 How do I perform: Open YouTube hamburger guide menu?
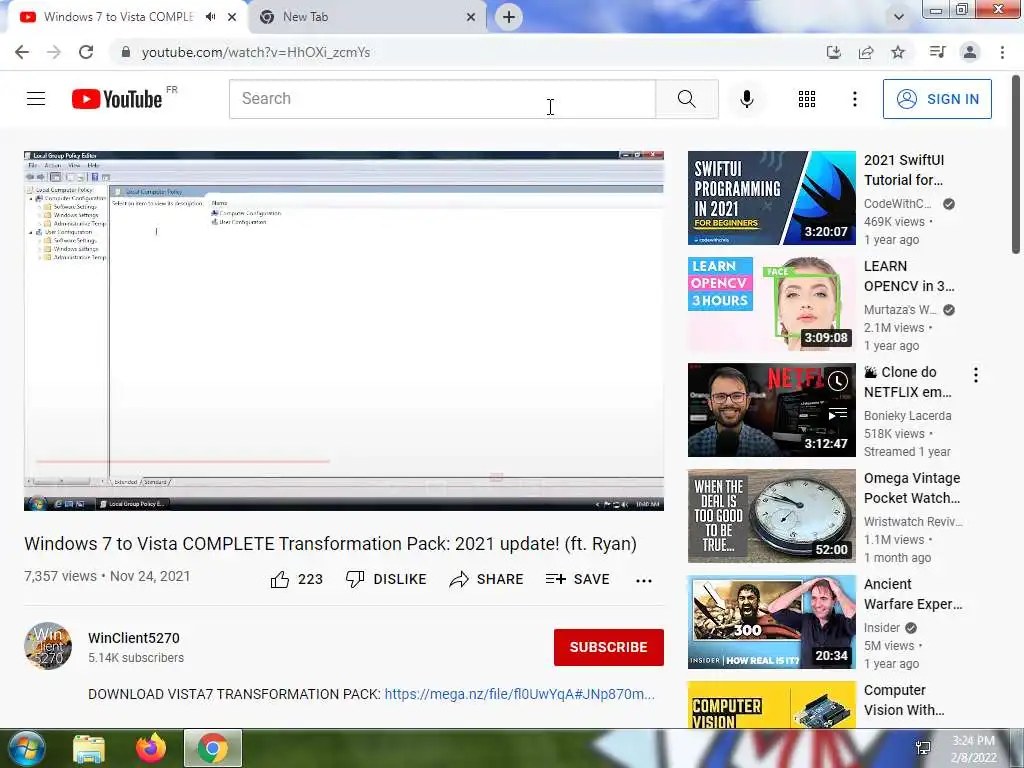[x=36, y=99]
